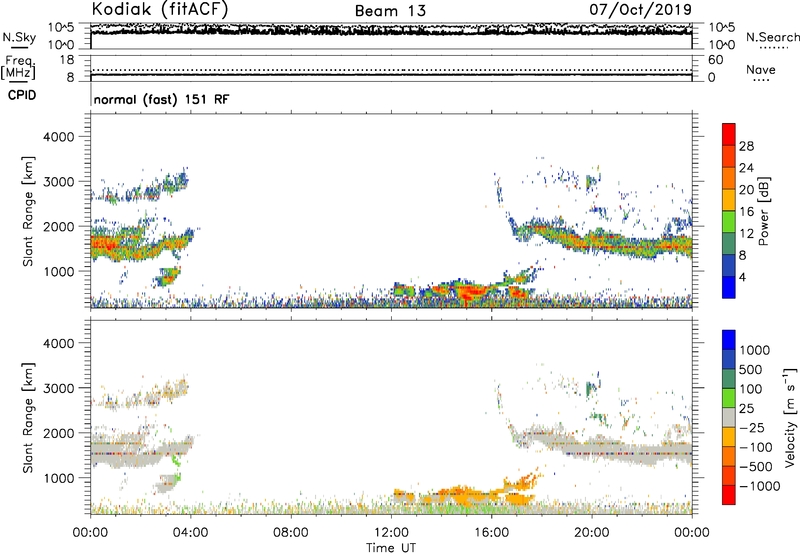
Task: Click the "16:00" time tick label
Action: point(491,533)
